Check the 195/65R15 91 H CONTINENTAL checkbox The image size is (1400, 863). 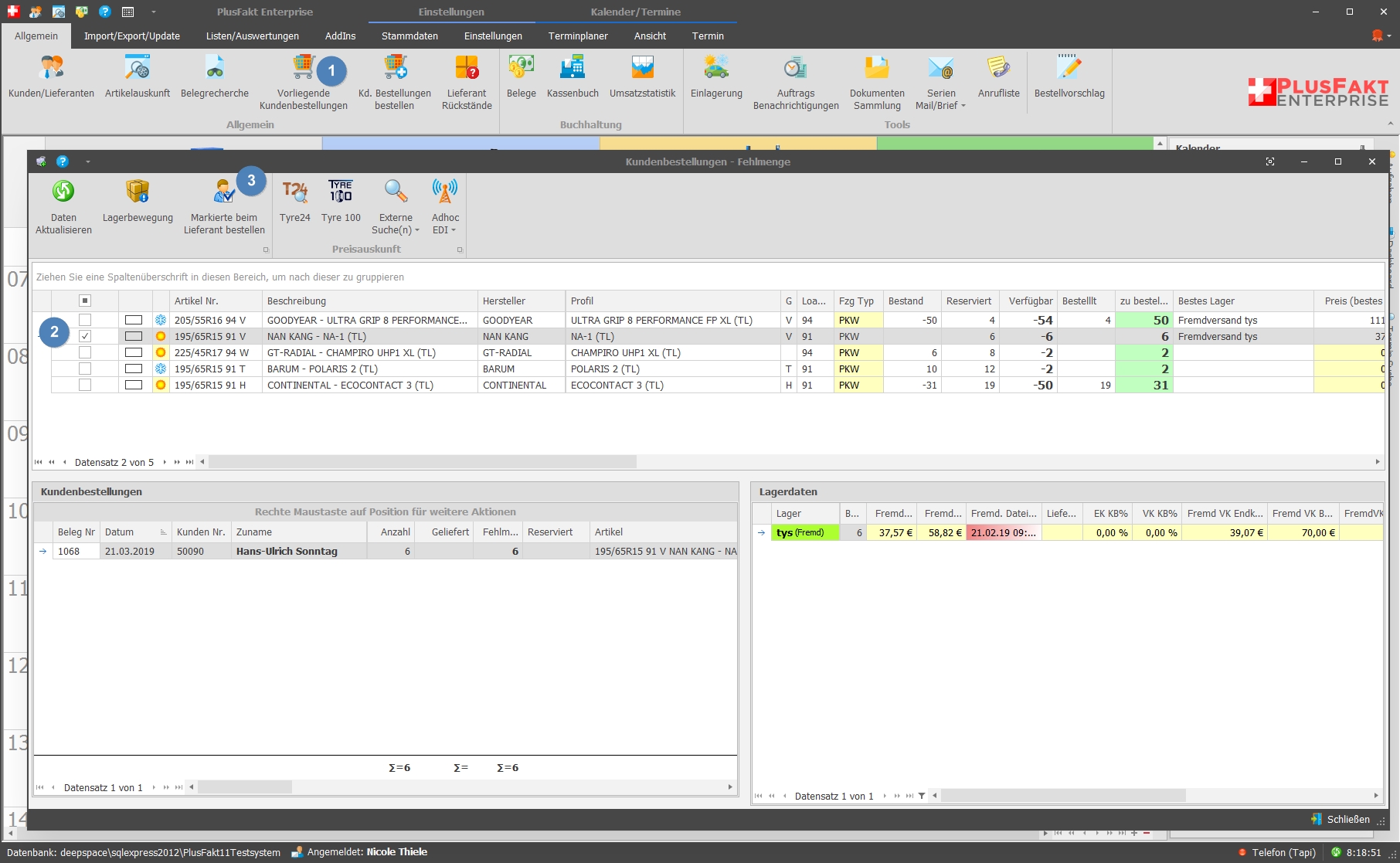[x=85, y=385]
